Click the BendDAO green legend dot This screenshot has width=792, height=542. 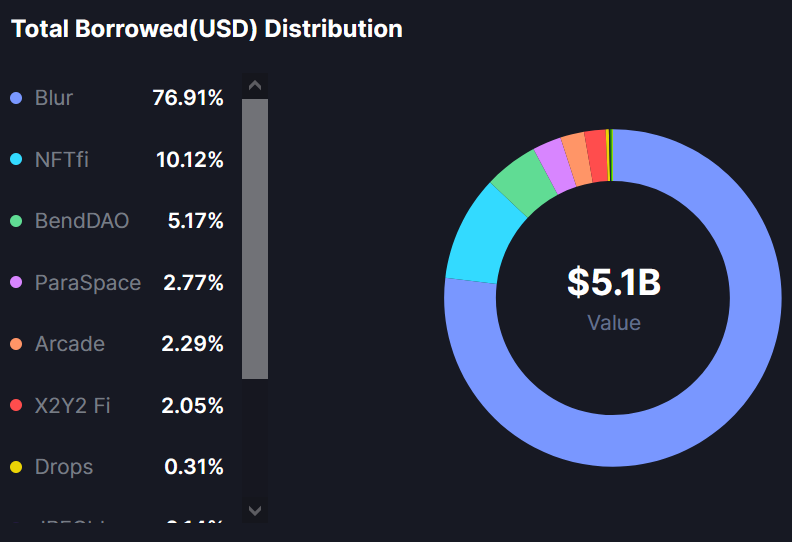pos(16,221)
